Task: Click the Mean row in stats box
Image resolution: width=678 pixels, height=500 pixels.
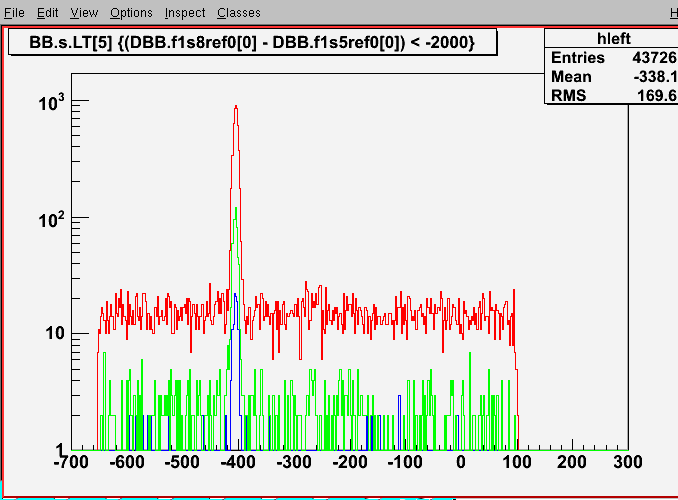Action: coord(612,77)
